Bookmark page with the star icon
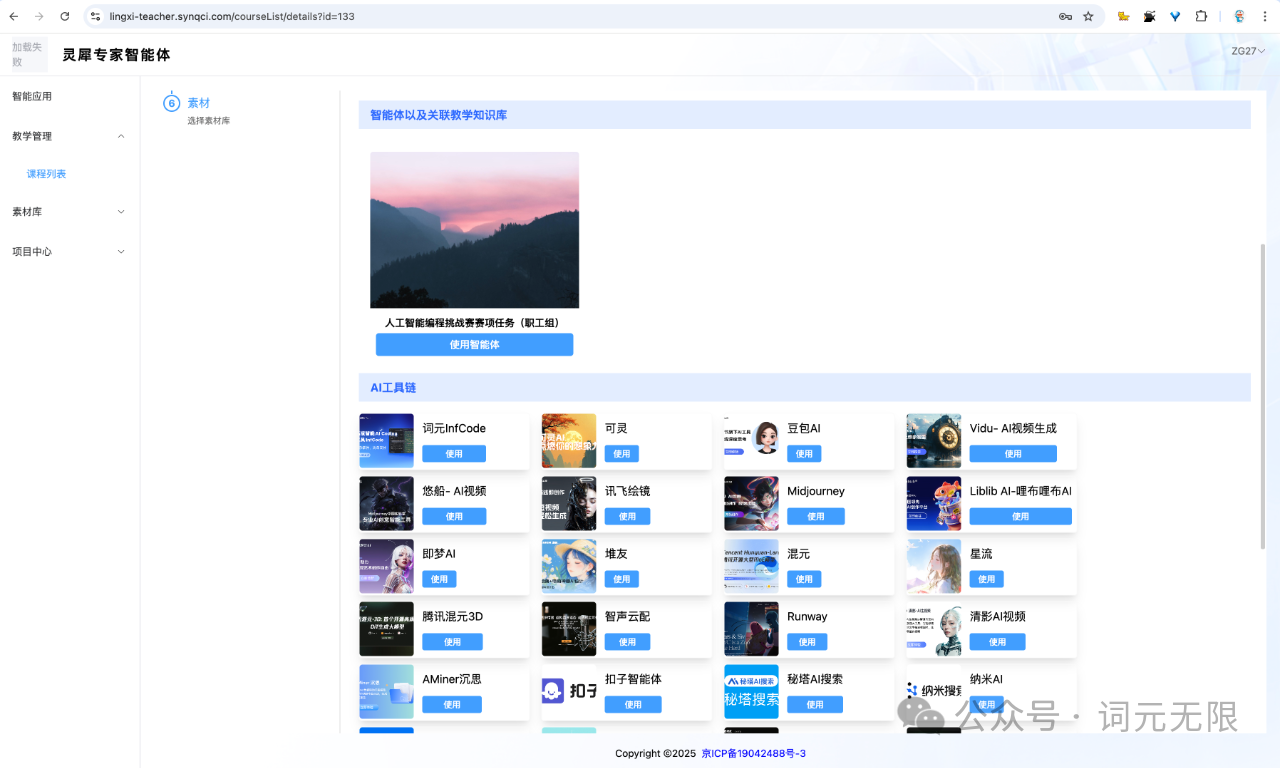Viewport: 1280px width, 768px height. pos(1088,16)
